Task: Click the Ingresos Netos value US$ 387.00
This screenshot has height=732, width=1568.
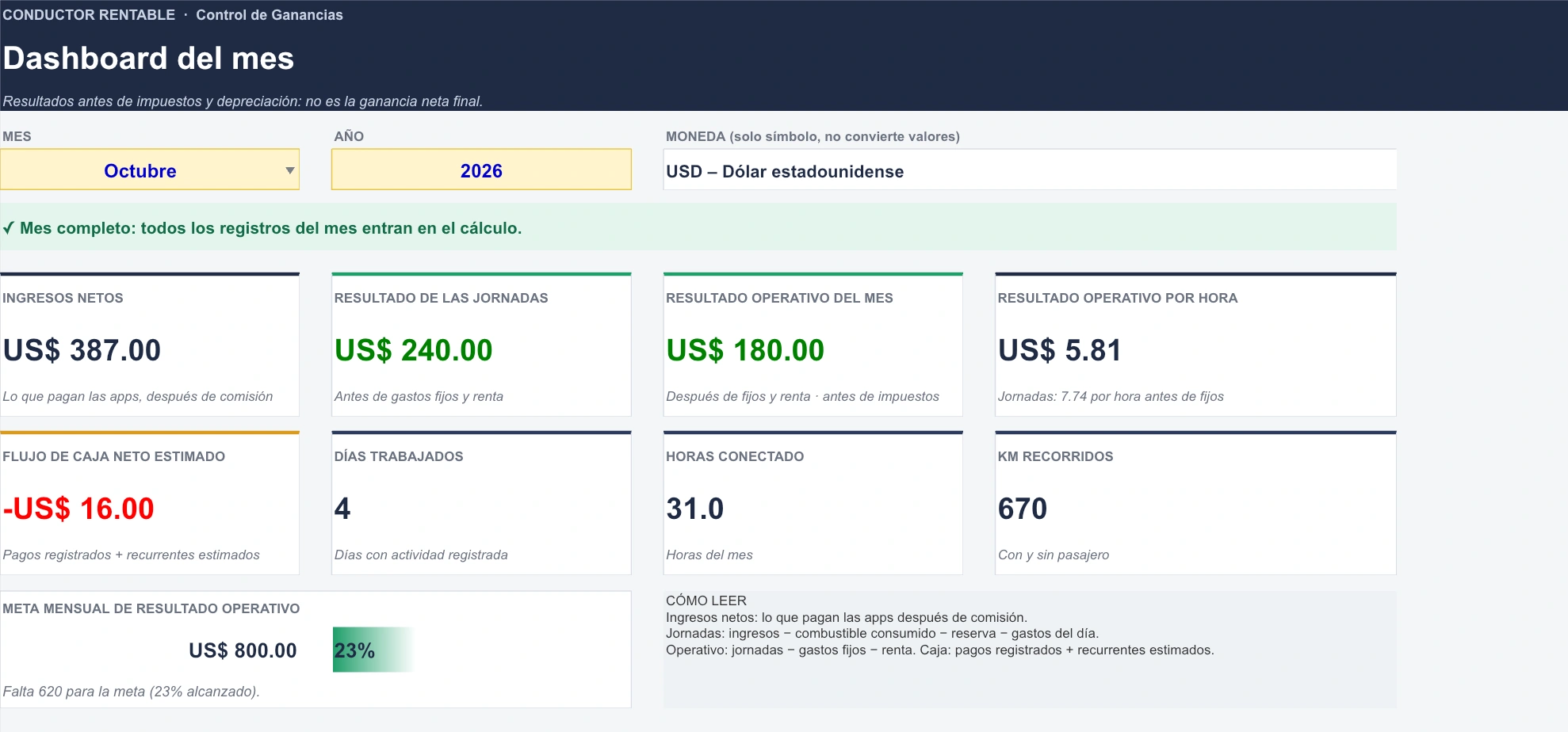Action: pos(82,350)
